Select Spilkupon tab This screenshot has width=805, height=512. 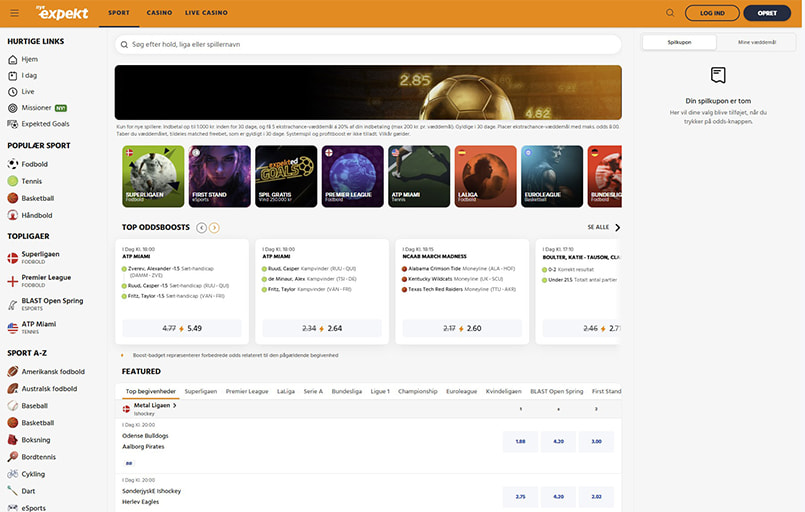(679, 42)
